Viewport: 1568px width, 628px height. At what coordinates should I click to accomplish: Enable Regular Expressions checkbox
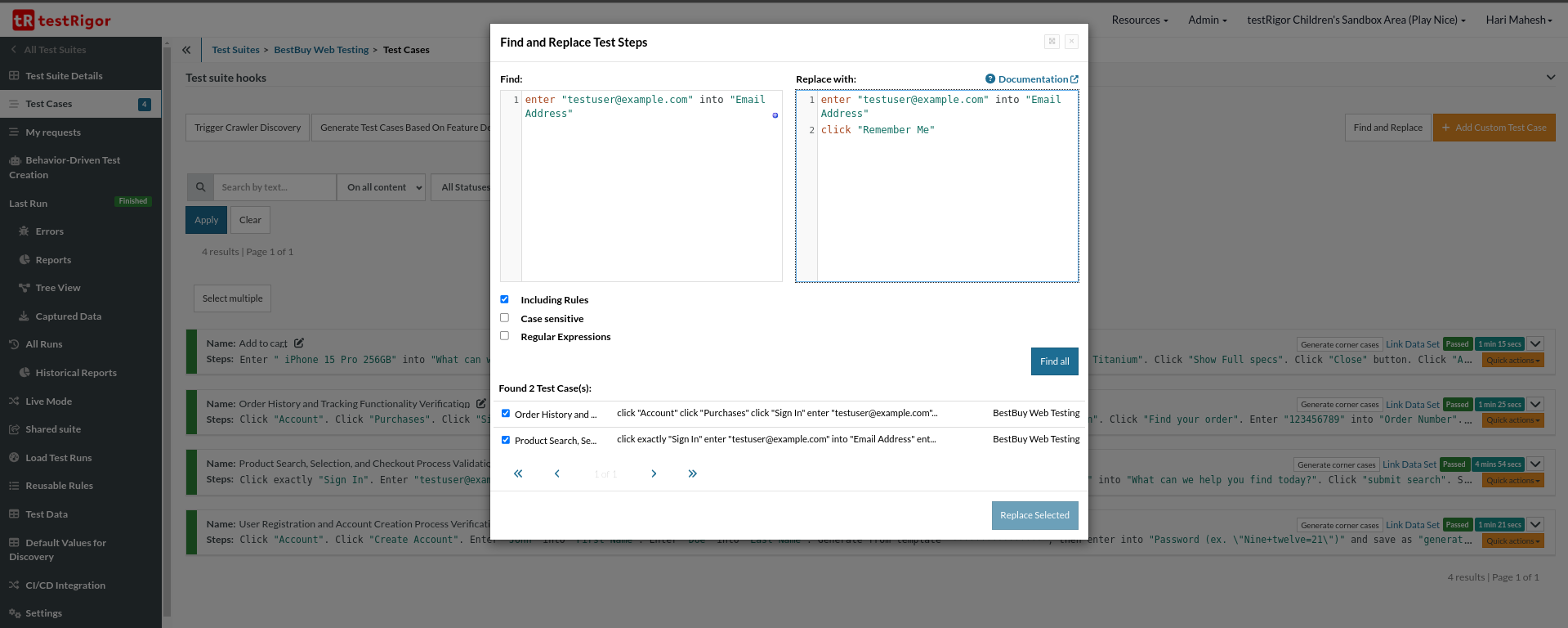pos(504,336)
